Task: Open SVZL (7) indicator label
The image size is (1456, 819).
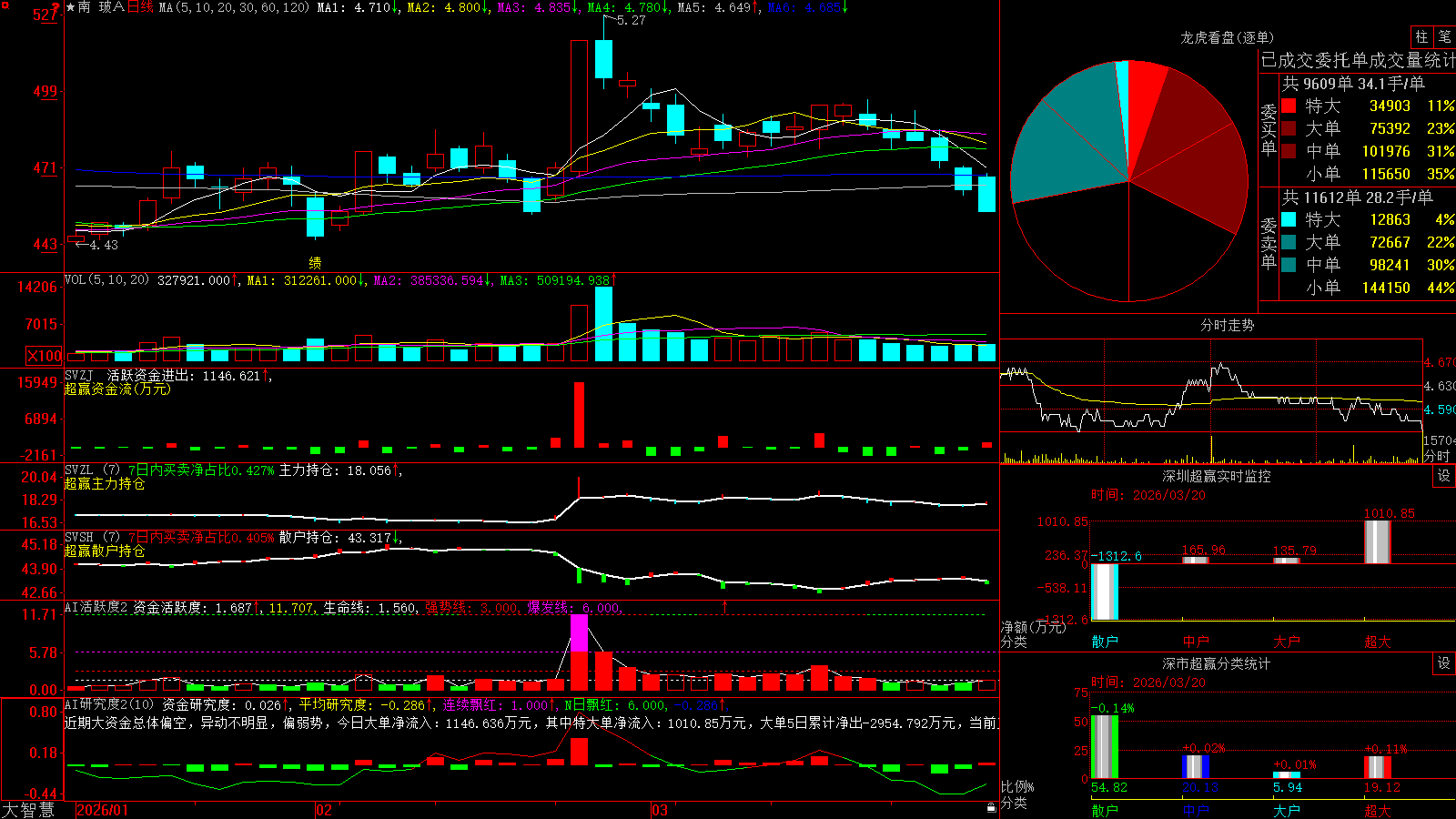Action: [92, 470]
